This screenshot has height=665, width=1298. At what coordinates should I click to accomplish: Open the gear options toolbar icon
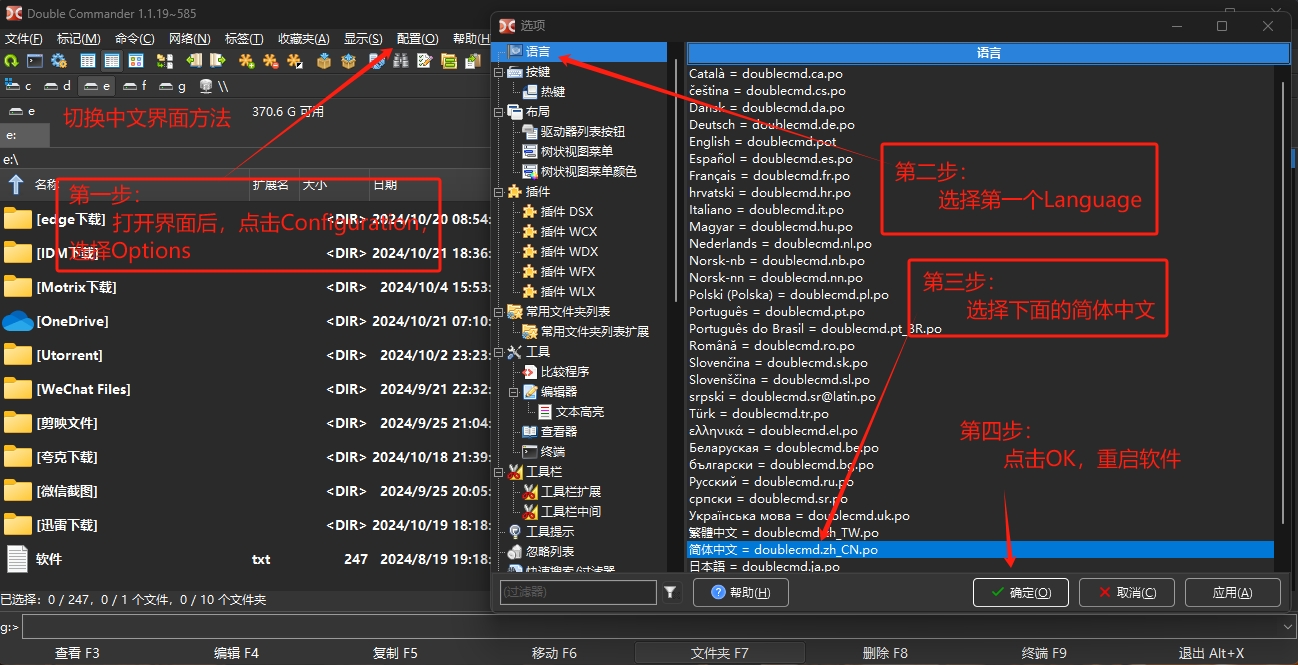(58, 61)
